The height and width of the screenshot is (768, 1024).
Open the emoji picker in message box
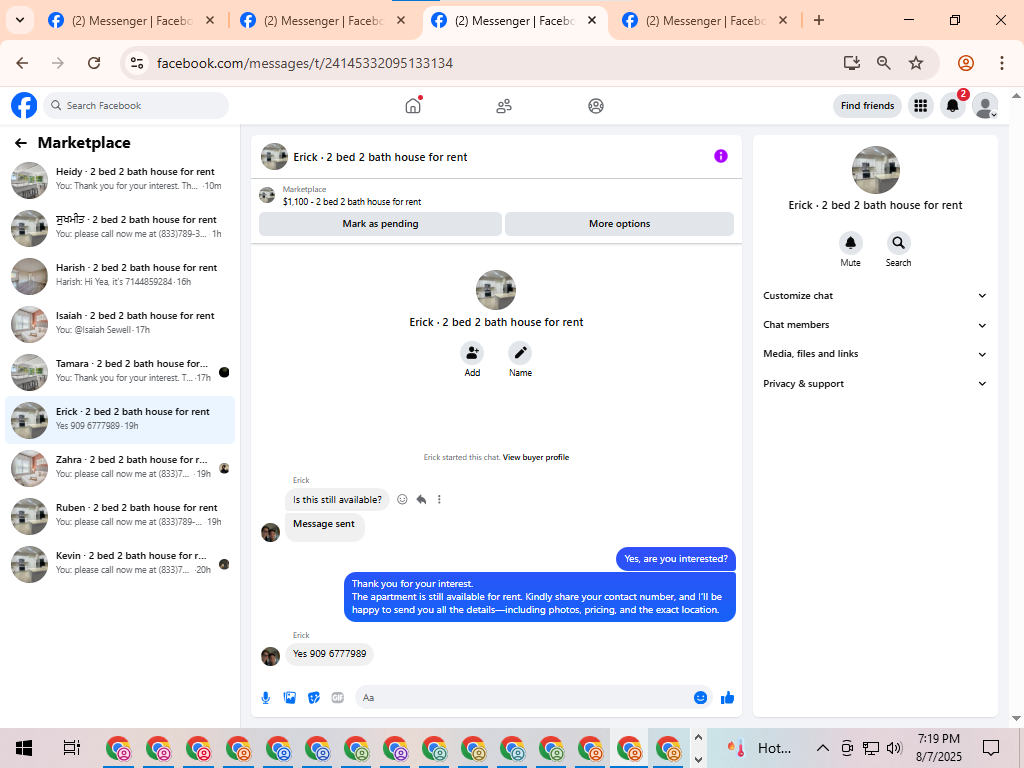pos(700,698)
